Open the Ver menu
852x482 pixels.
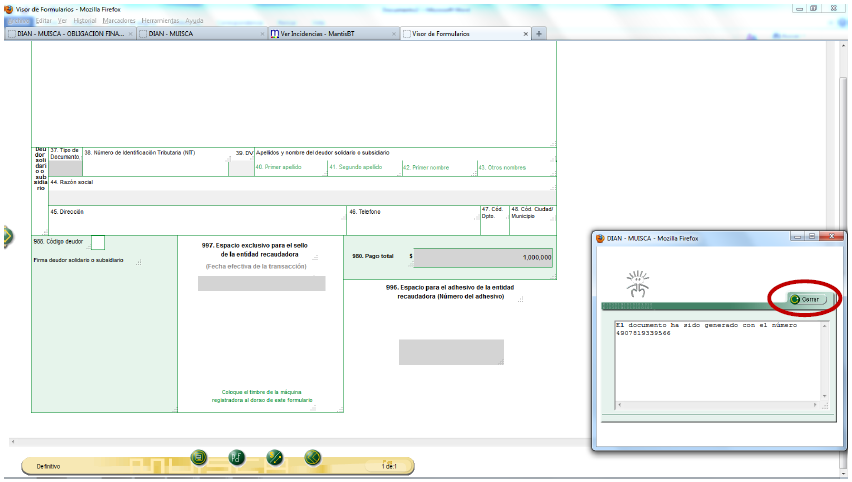(x=62, y=21)
